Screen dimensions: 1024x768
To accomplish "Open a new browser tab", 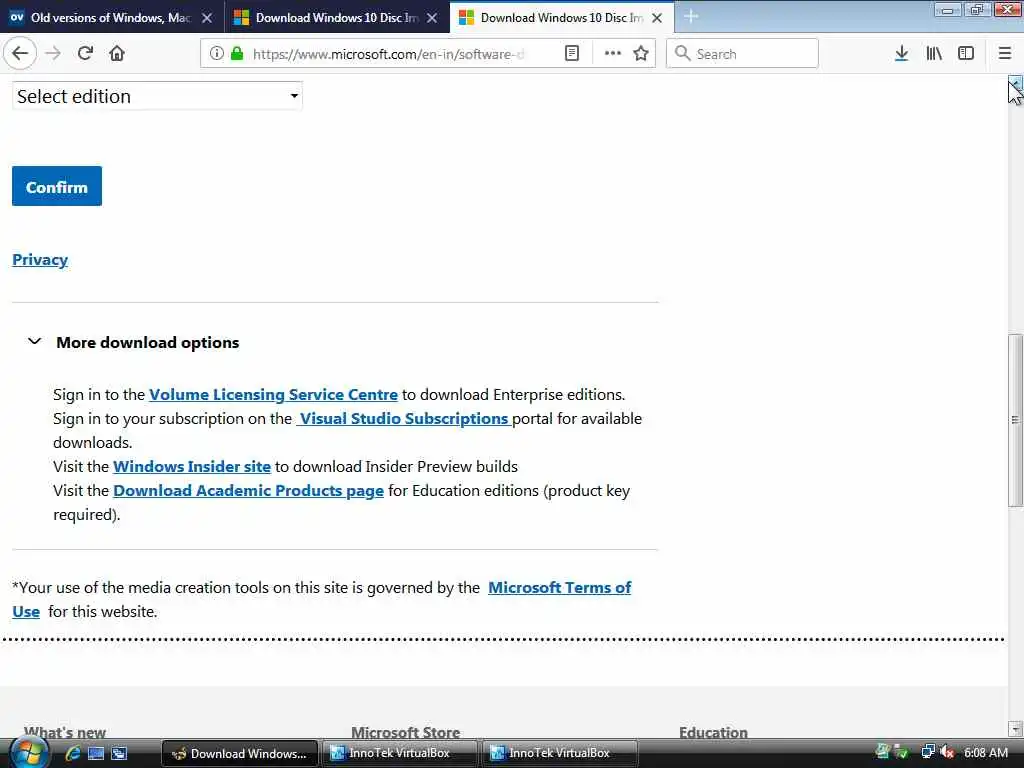I will pyautogui.click(x=691, y=17).
